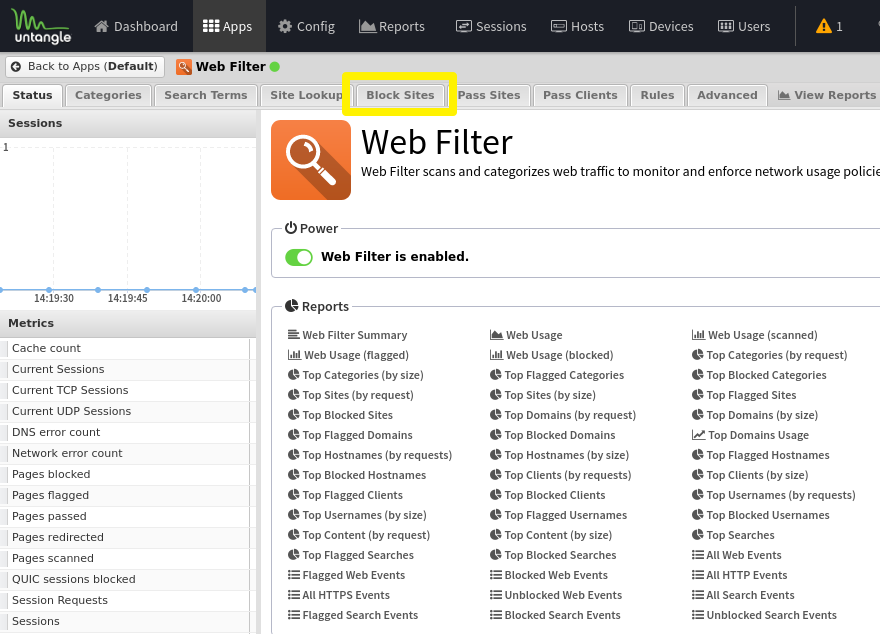This screenshot has height=634, width=880.
Task: Open the Devices page
Action: [x=661, y=26]
